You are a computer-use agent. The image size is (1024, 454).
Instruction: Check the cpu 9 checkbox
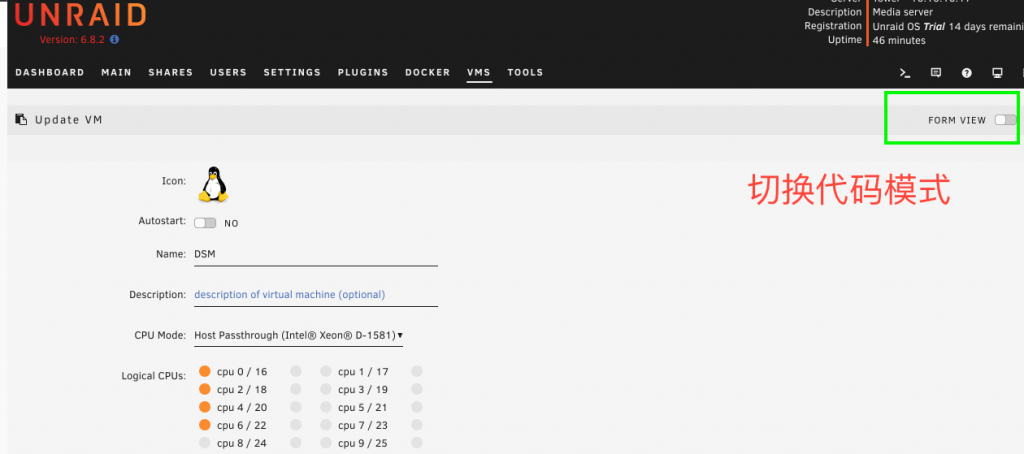tap(326, 443)
